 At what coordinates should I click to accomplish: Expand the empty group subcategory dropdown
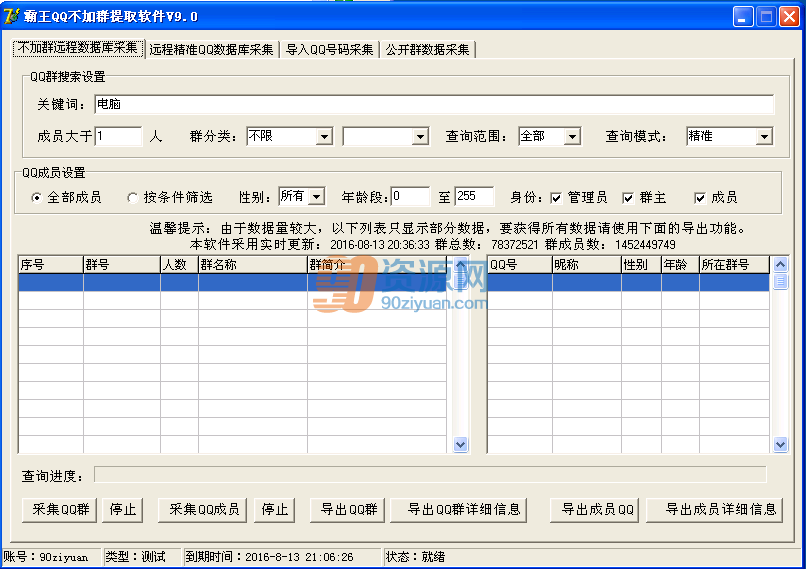(x=386, y=136)
